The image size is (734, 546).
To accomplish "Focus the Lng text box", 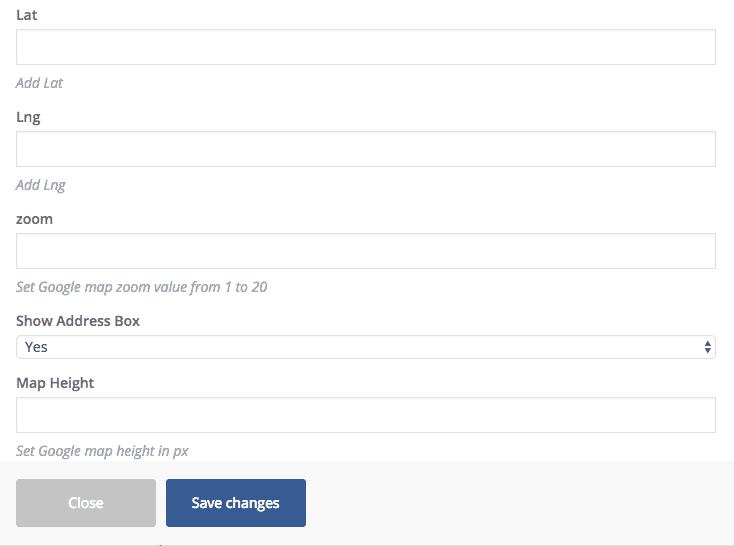I will click(365, 149).
